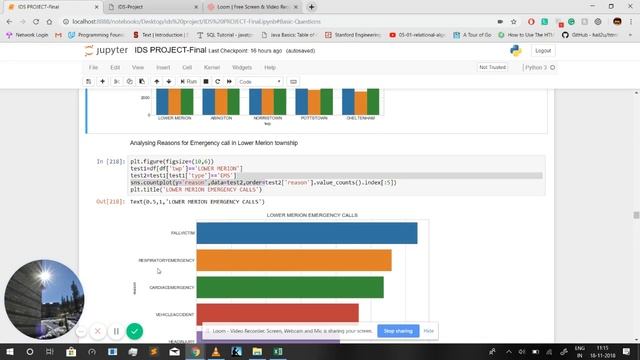Restart the kernel circular arrow icon
640x360 pixels.
coord(218,82)
